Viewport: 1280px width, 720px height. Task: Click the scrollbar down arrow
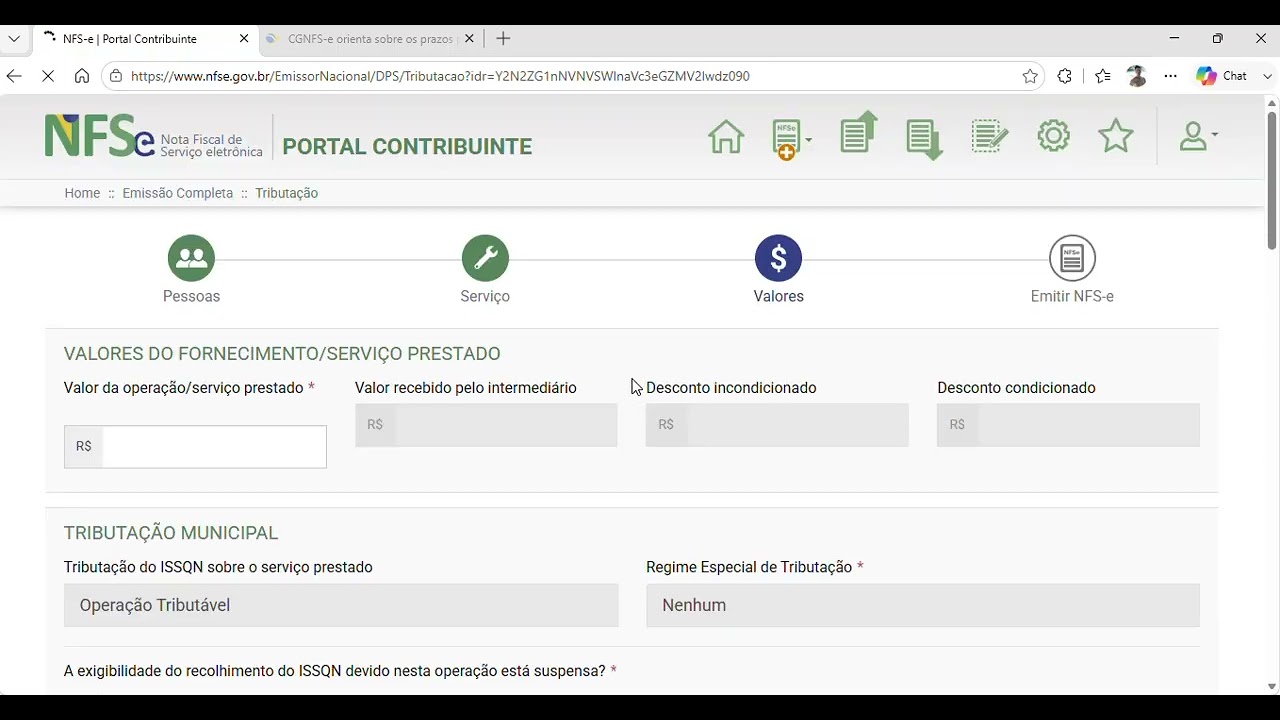pyautogui.click(x=1272, y=687)
